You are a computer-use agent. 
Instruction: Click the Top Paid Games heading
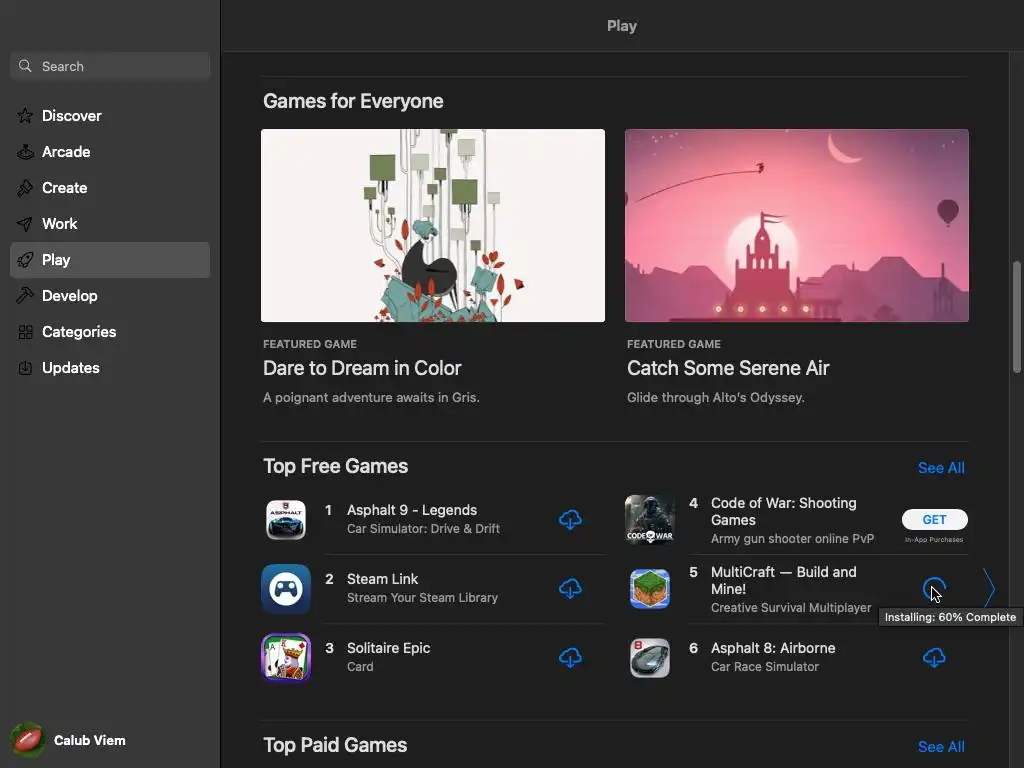335,745
